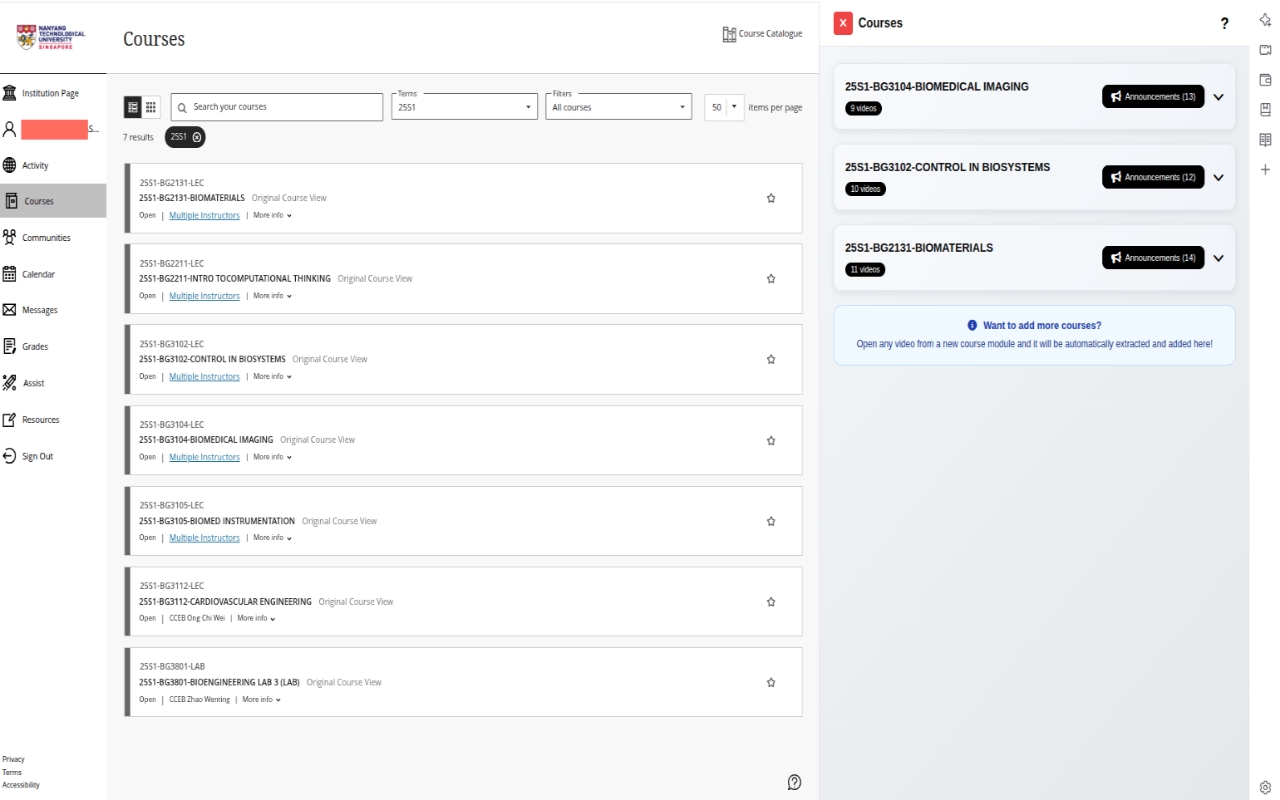Favorite the BG3105 Biomed Instrumentation star

[771, 521]
